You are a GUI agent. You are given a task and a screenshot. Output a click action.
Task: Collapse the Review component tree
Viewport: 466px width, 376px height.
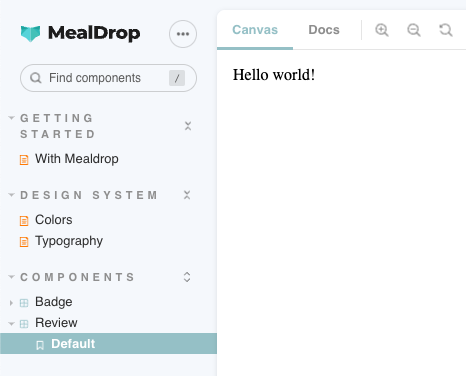11,323
